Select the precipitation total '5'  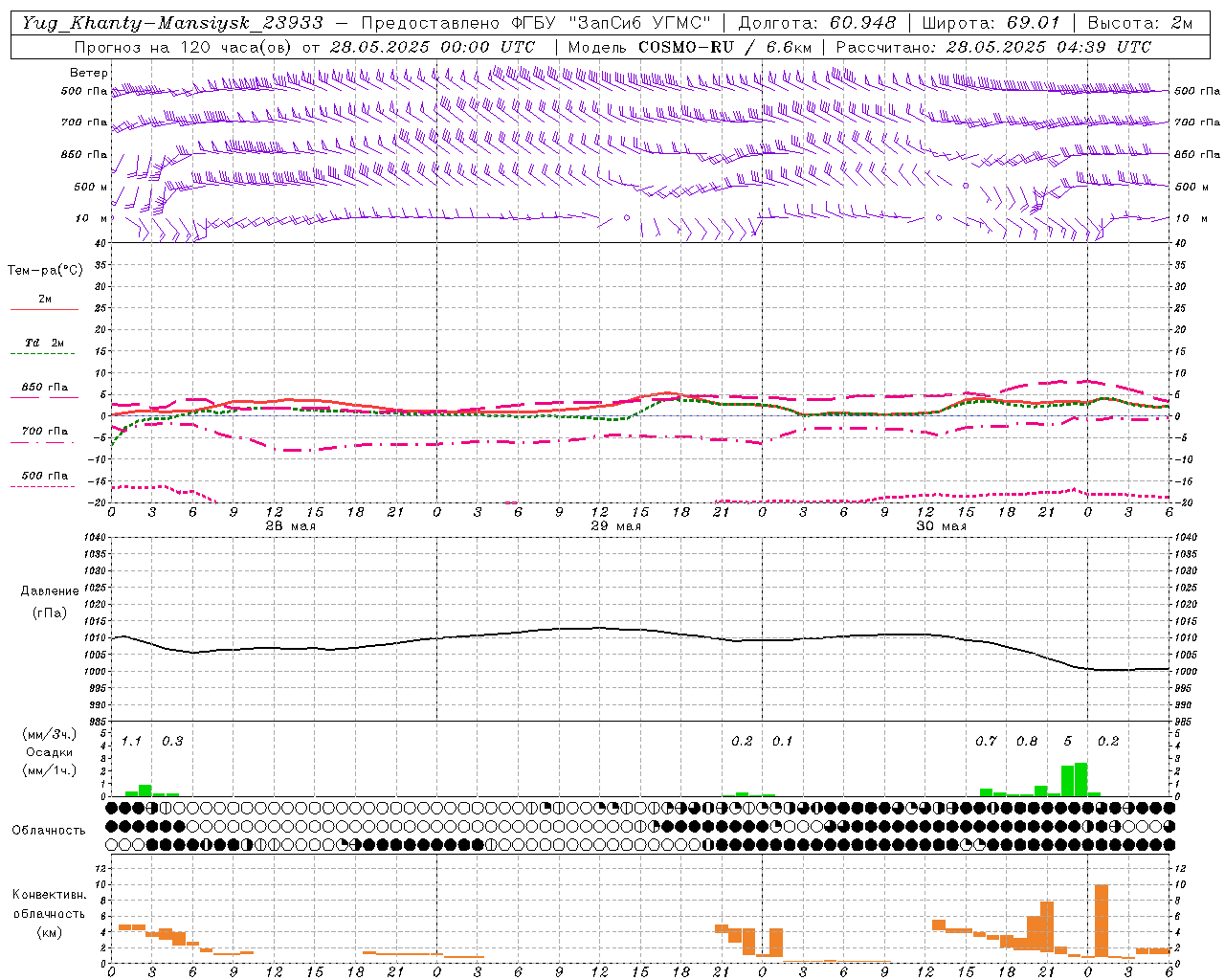pos(1068,741)
